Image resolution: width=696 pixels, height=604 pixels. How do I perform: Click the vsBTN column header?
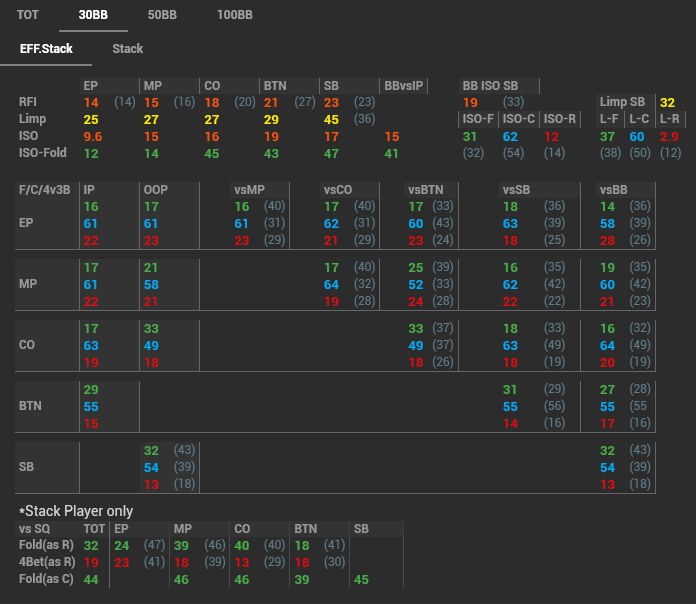427,189
